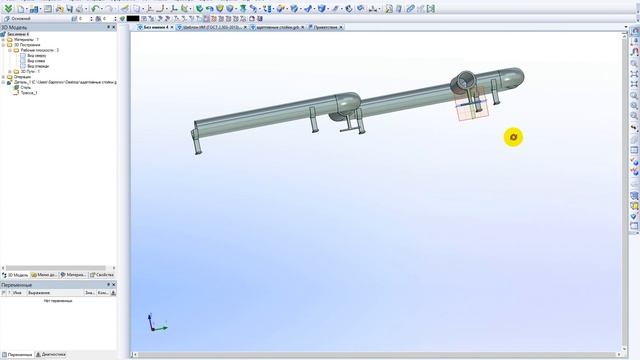The width and height of the screenshot is (640, 360).
Task: Select the Трасса_1 tree item
Action: click(x=29, y=93)
